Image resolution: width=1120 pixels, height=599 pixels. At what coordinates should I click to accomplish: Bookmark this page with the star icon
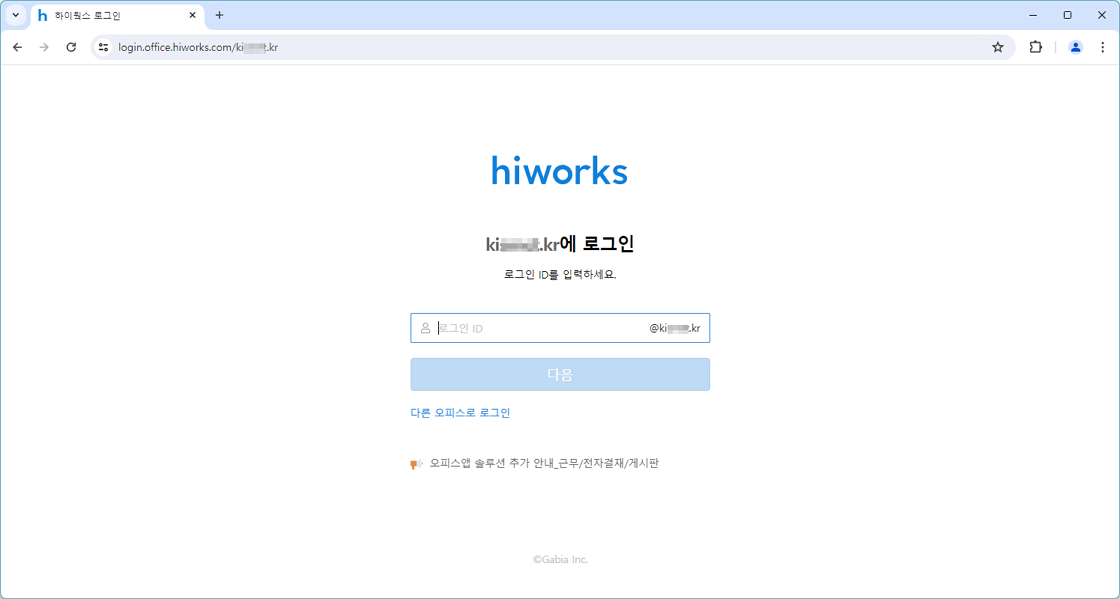click(998, 47)
